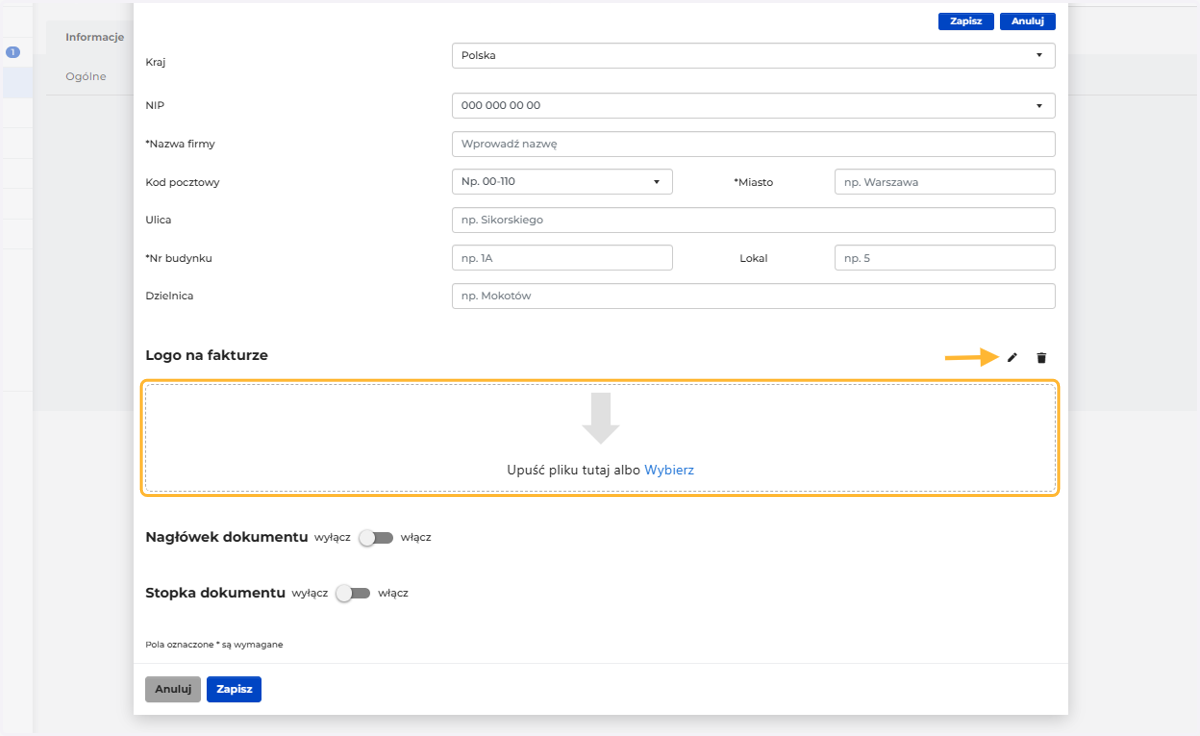Click the Lokal input field
1200x736 pixels.
945,258
